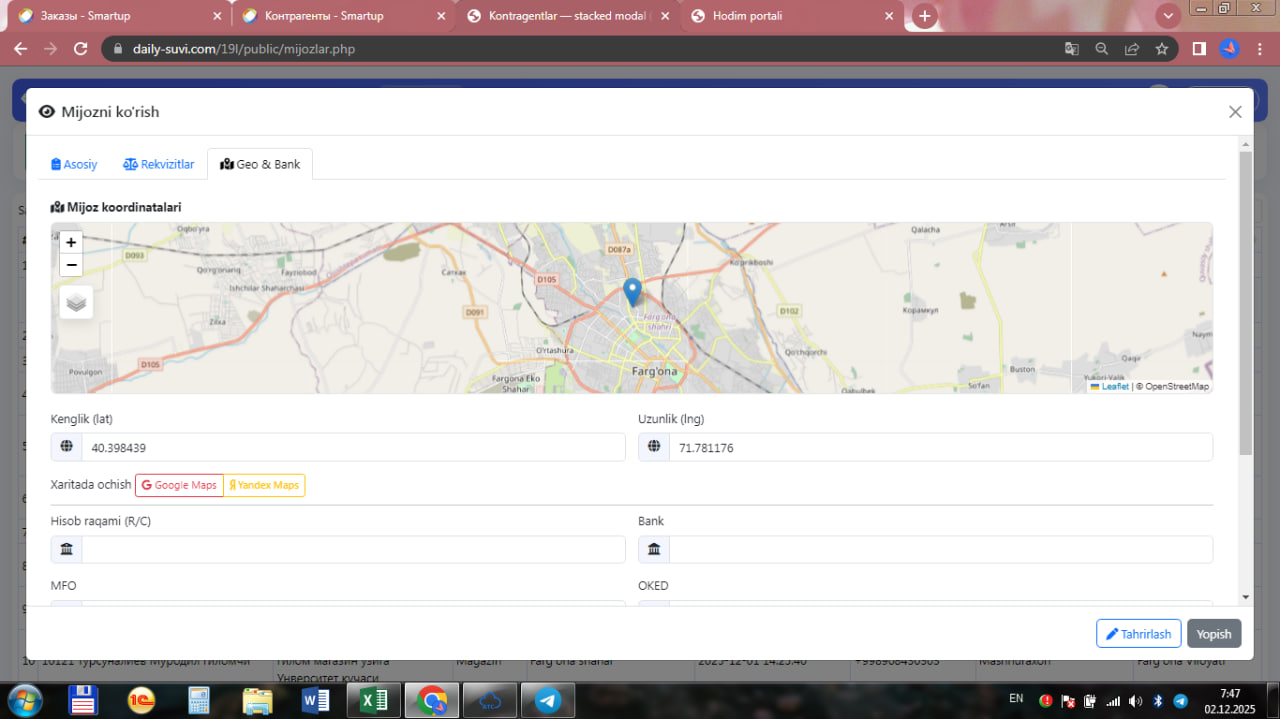Open location in Yandex Maps

click(x=264, y=485)
